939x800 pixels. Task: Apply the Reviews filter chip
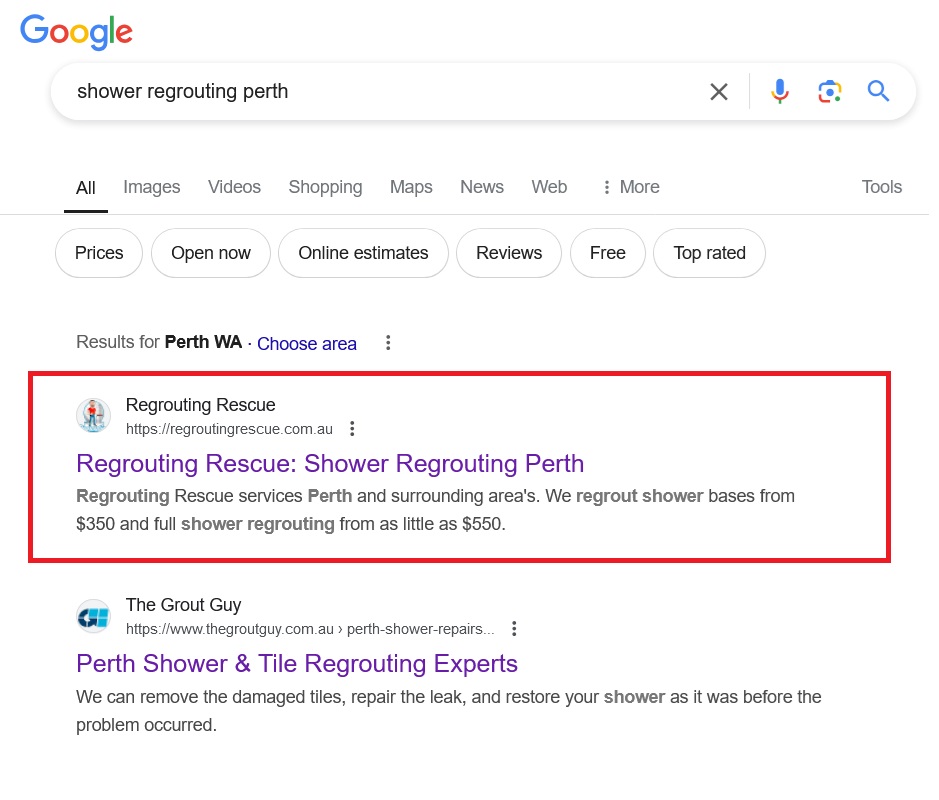(x=509, y=253)
